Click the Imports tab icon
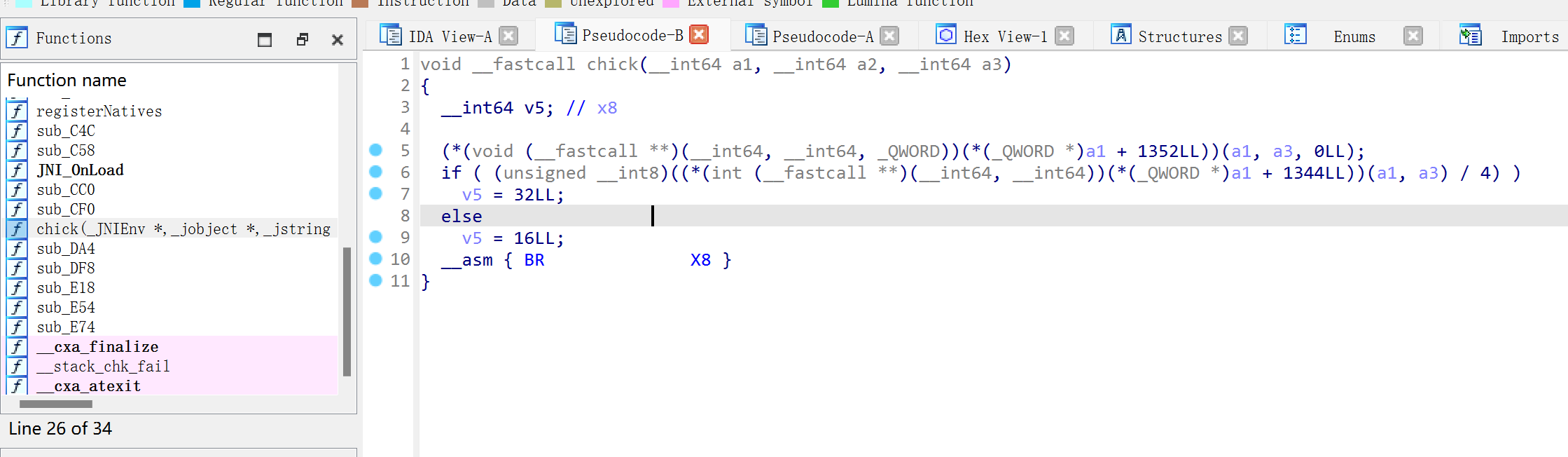Screen dimensions: 1568x457 (x=1470, y=35)
